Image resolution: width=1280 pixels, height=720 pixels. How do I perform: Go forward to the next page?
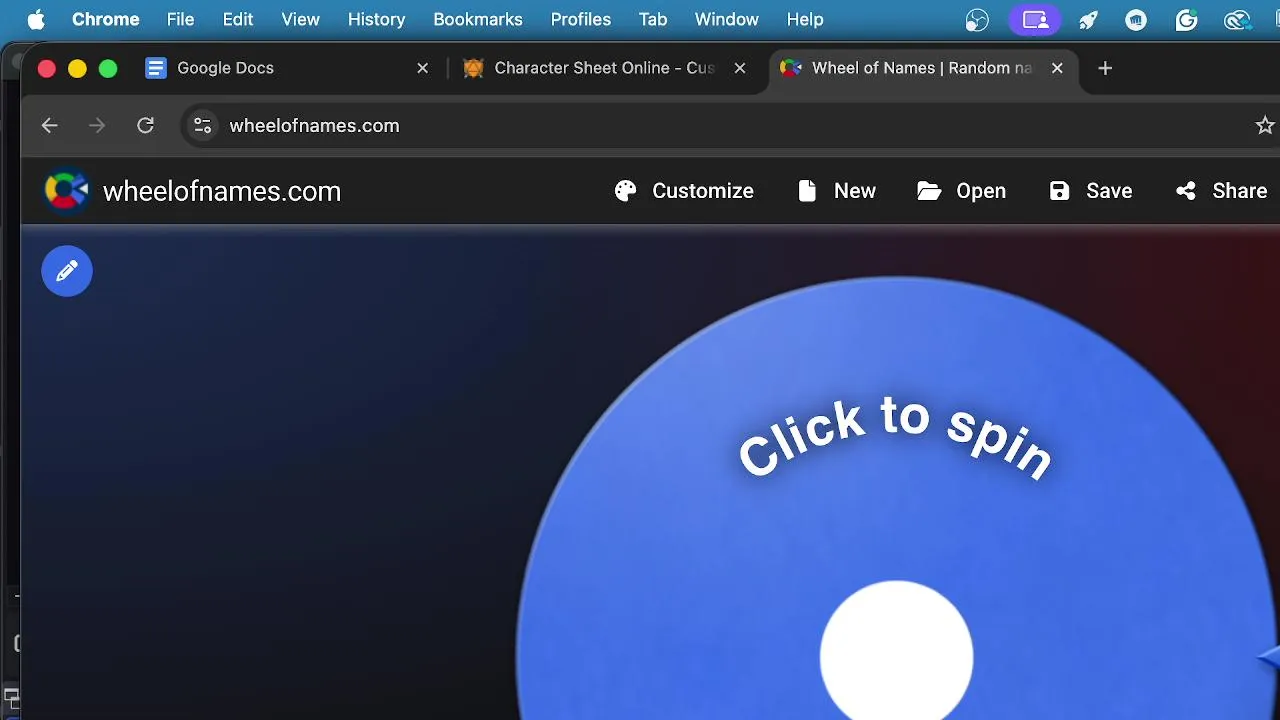[97, 125]
